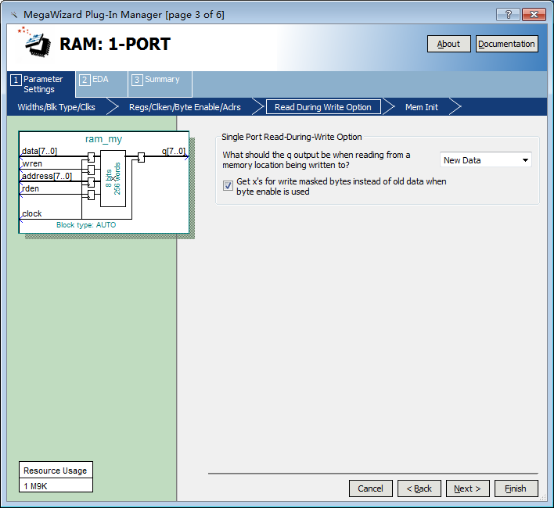Switch to the EDA tab
Screen dimensions: 554x509
[x=101, y=84]
